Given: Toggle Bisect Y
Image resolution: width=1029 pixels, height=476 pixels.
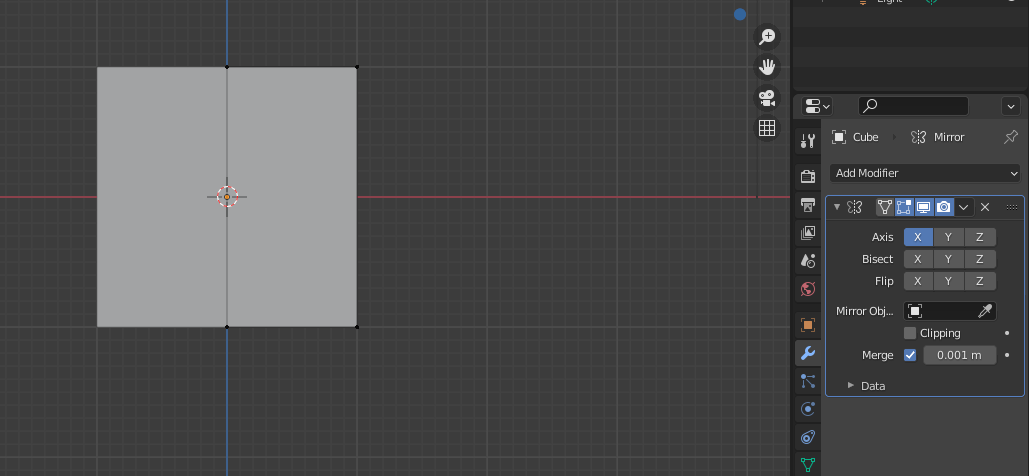Looking at the screenshot, I should point(948,259).
